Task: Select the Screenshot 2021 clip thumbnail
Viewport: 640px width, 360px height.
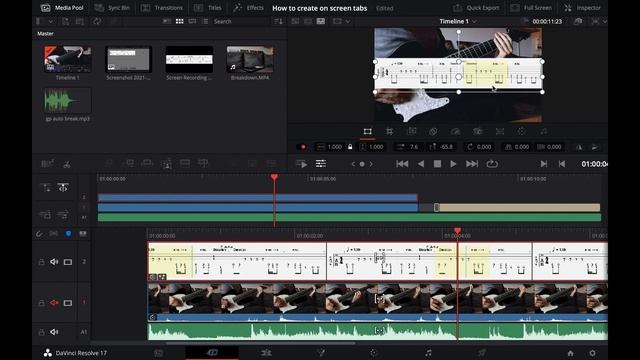Action: (128, 60)
